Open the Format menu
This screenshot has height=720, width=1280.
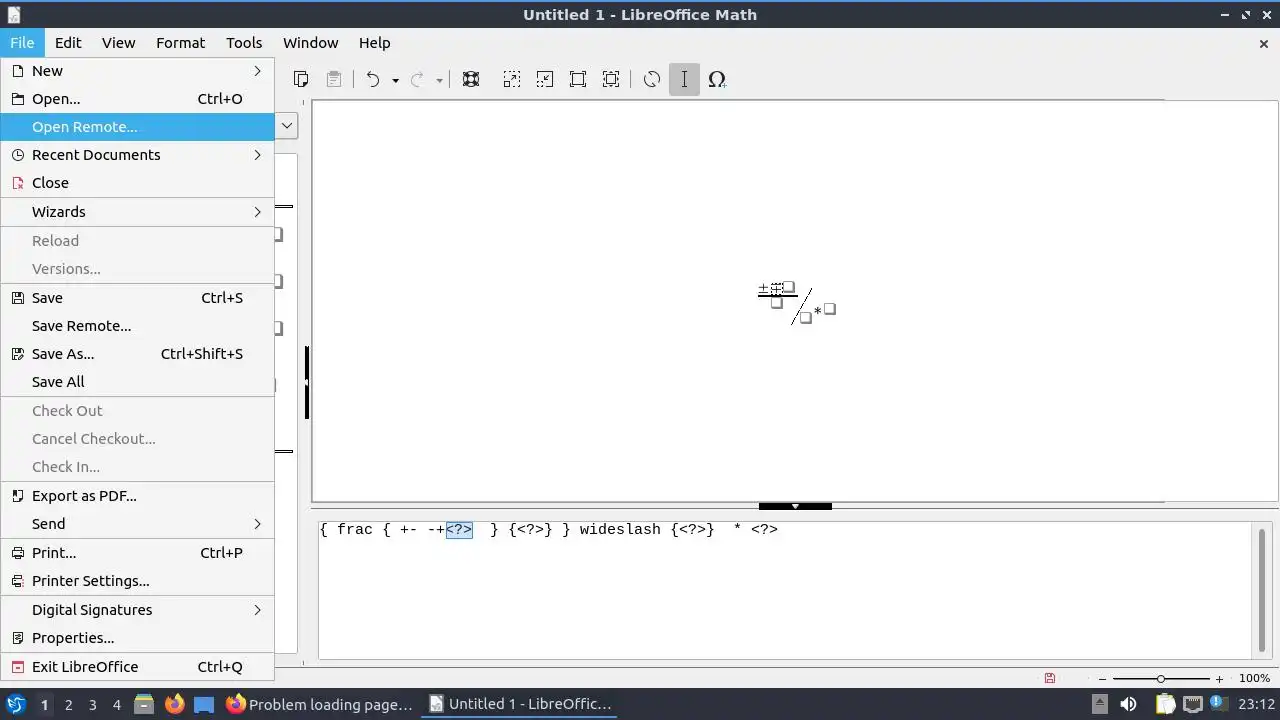[180, 43]
